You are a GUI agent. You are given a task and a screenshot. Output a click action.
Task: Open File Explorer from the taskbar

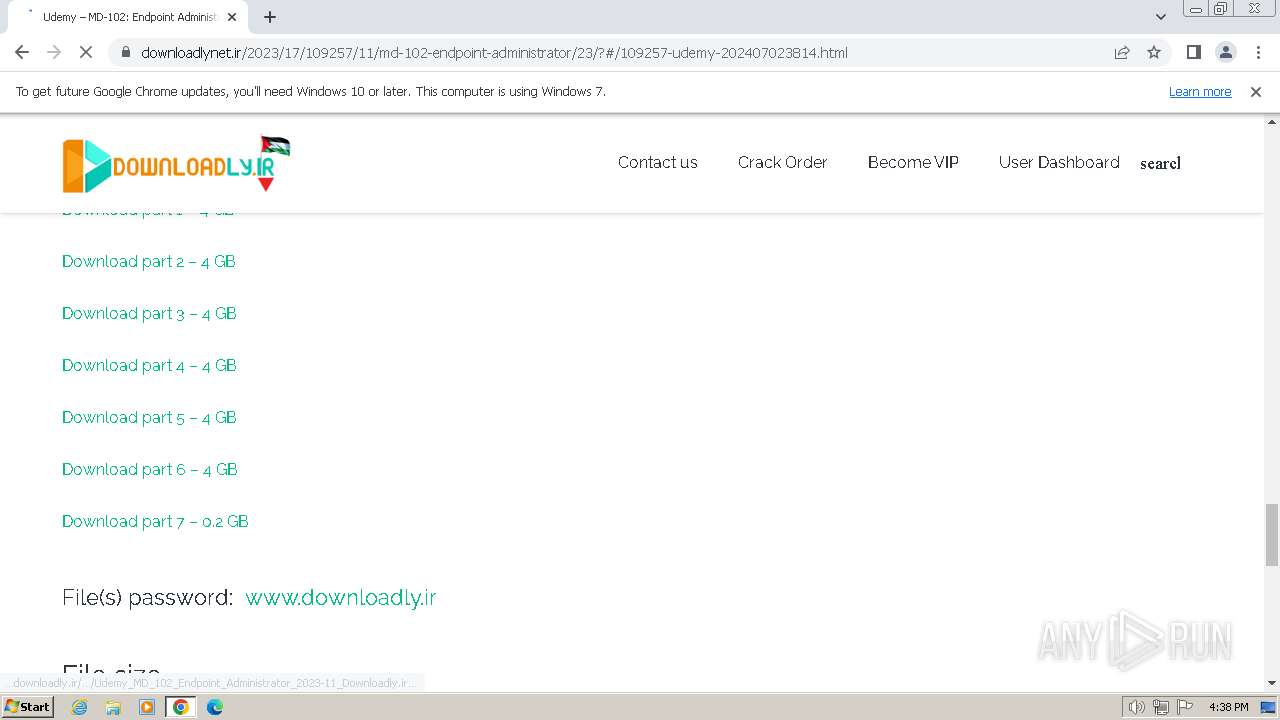pos(113,707)
